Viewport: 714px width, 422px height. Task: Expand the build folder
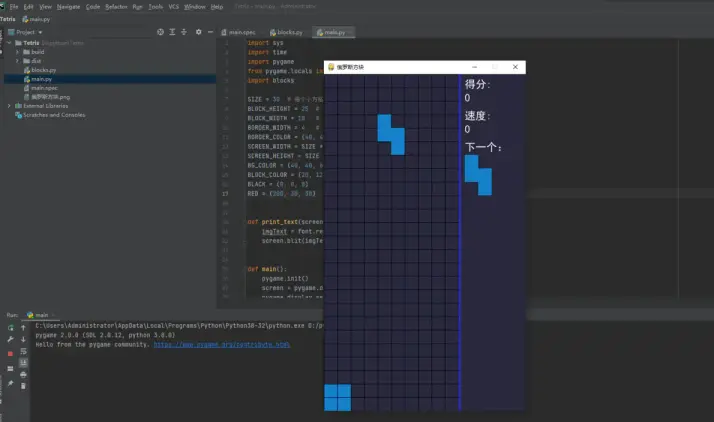(17, 52)
